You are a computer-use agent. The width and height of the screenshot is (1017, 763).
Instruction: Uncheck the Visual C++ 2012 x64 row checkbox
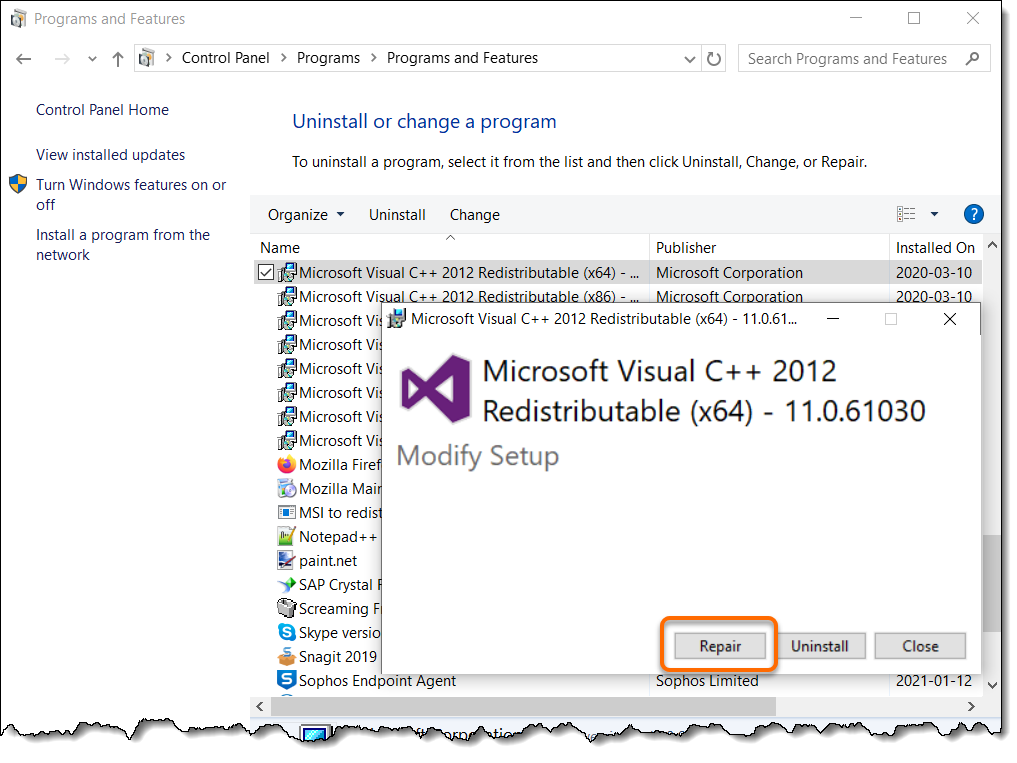coord(265,272)
